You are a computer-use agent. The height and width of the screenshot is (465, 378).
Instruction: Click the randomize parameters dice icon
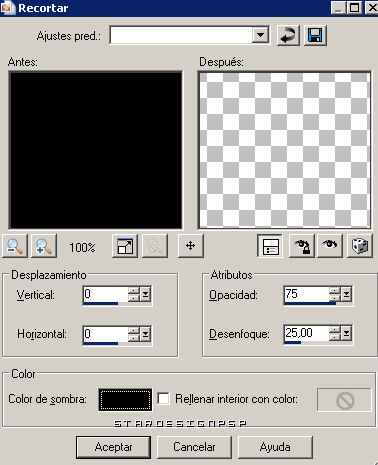pyautogui.click(x=360, y=246)
